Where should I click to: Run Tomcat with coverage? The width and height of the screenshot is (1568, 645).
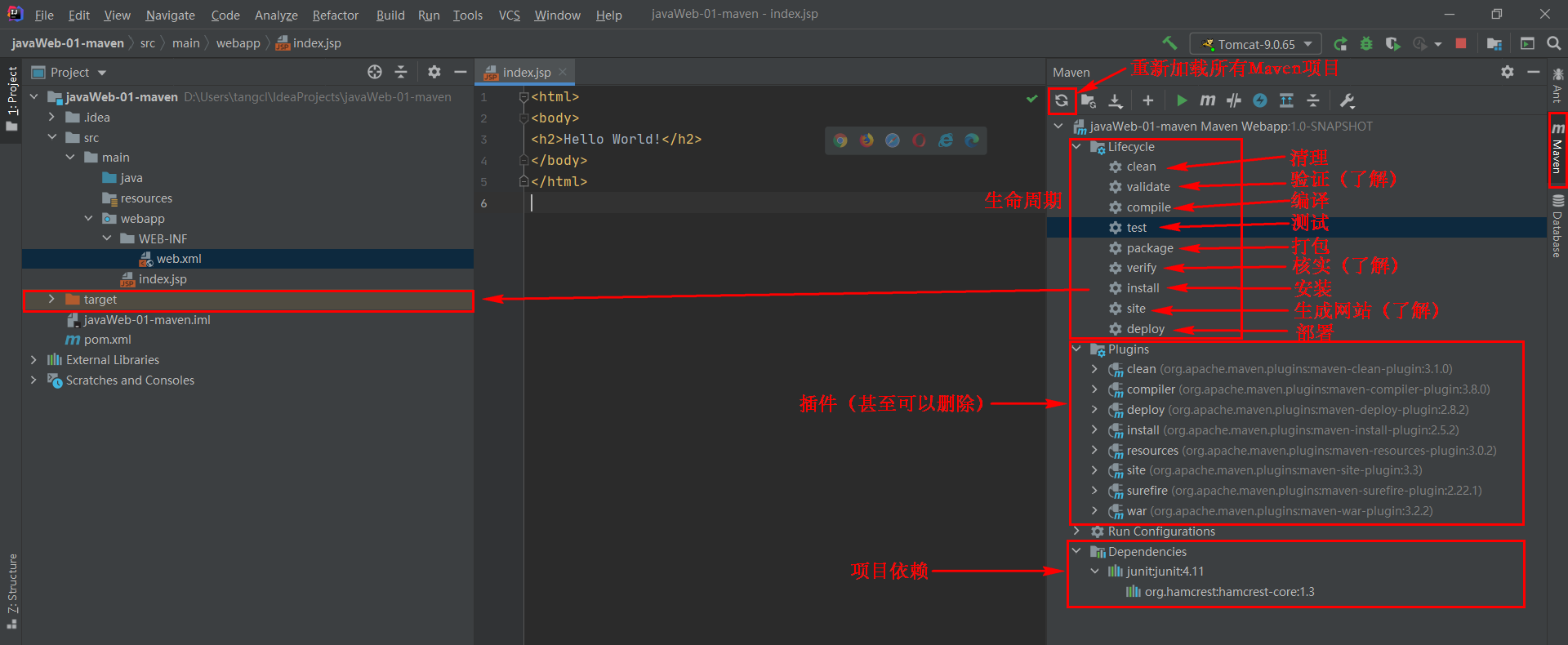pyautogui.click(x=1393, y=44)
